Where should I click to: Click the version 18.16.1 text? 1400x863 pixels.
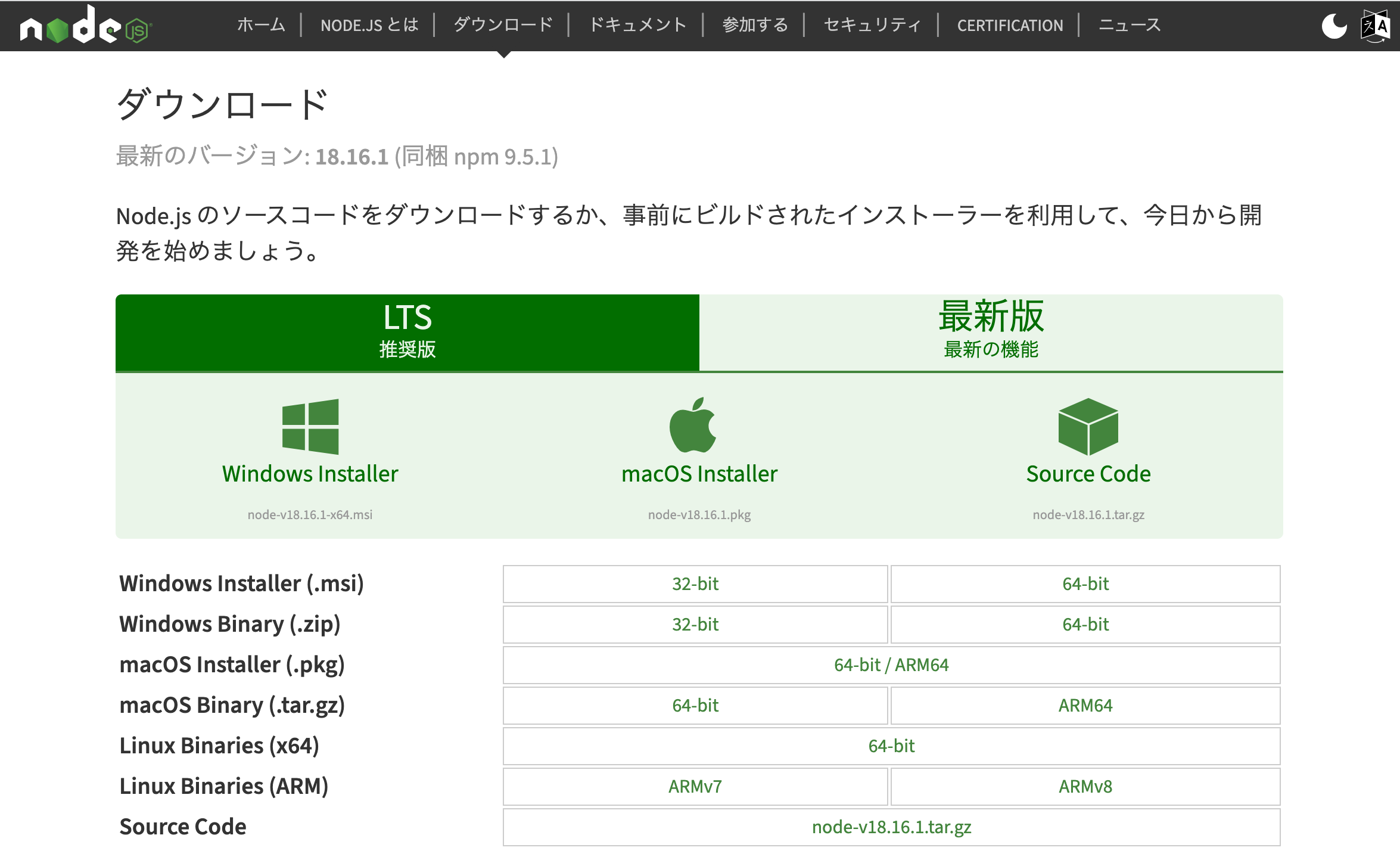pos(351,157)
